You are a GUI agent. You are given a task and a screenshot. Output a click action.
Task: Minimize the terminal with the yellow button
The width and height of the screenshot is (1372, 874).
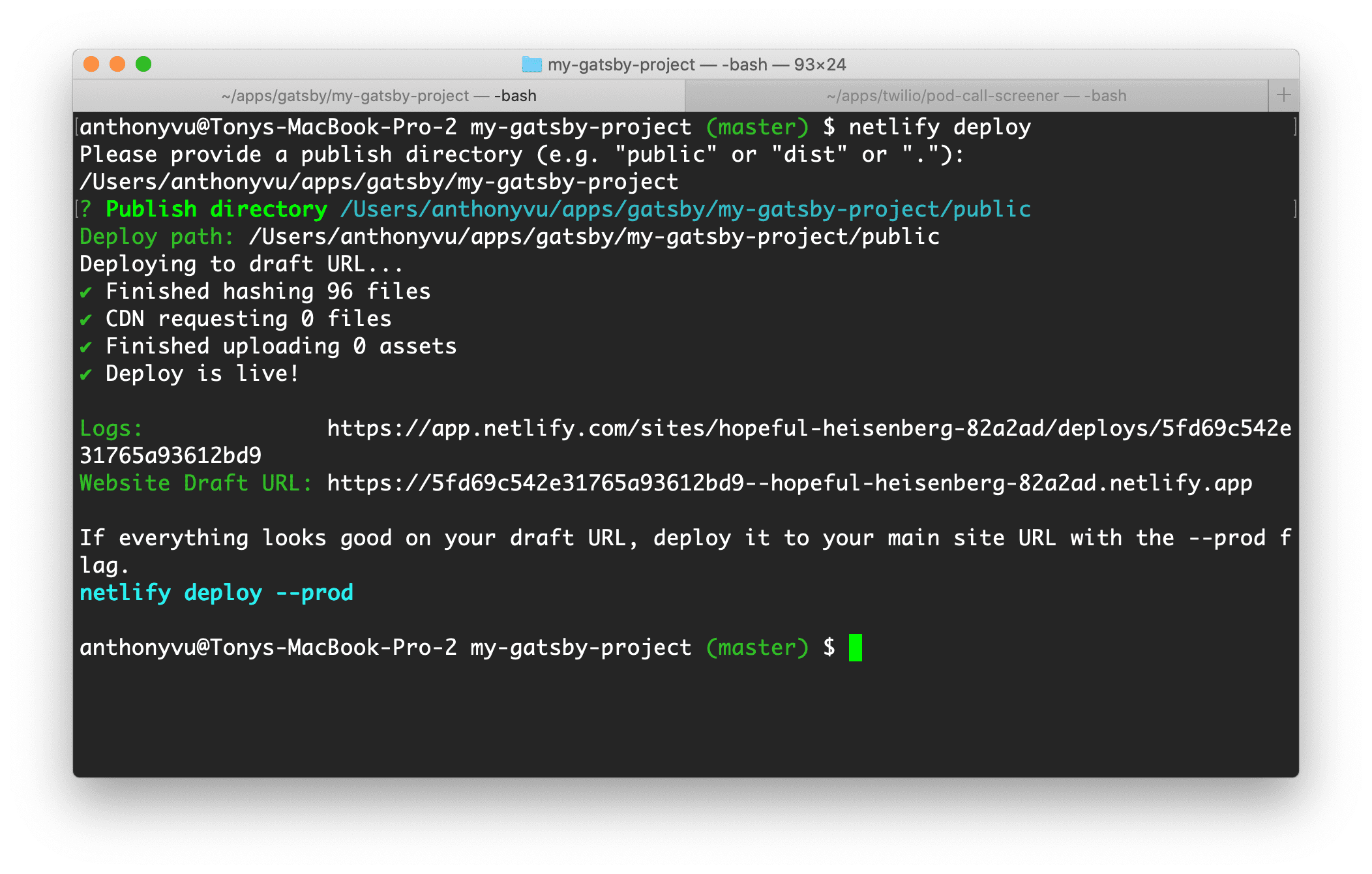click(x=117, y=64)
